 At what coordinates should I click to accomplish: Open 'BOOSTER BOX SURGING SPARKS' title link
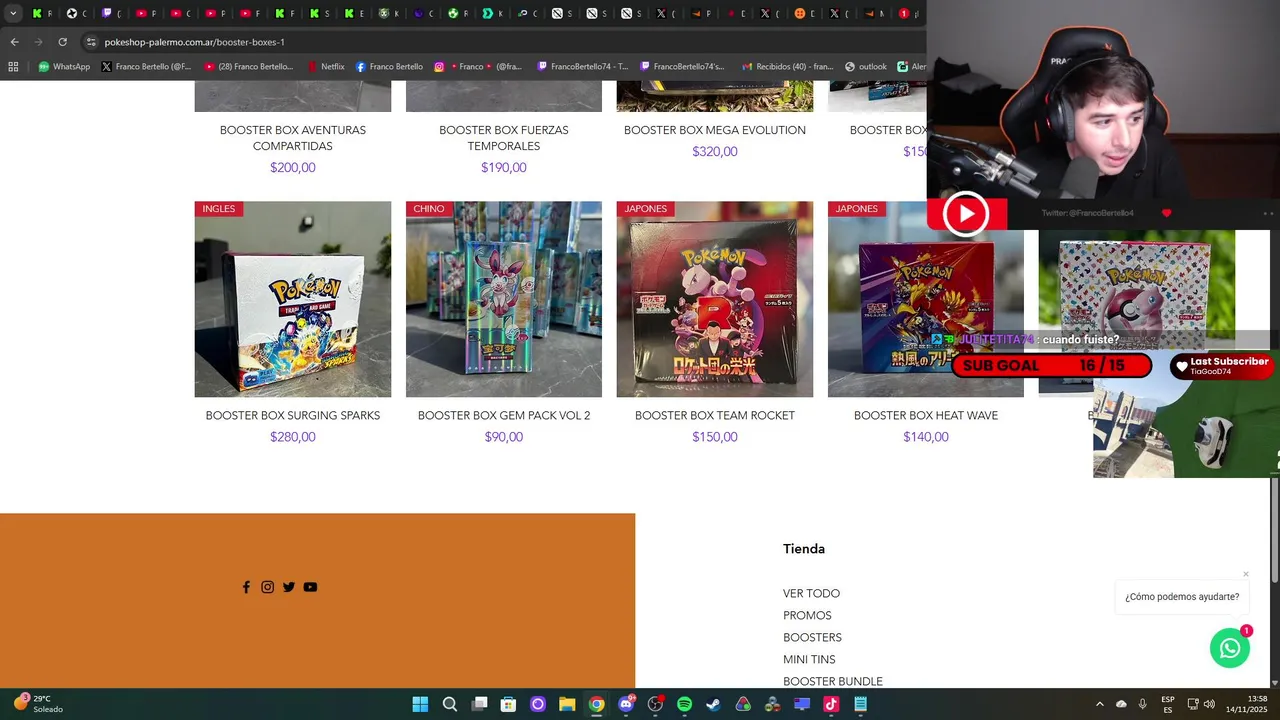coord(293,416)
